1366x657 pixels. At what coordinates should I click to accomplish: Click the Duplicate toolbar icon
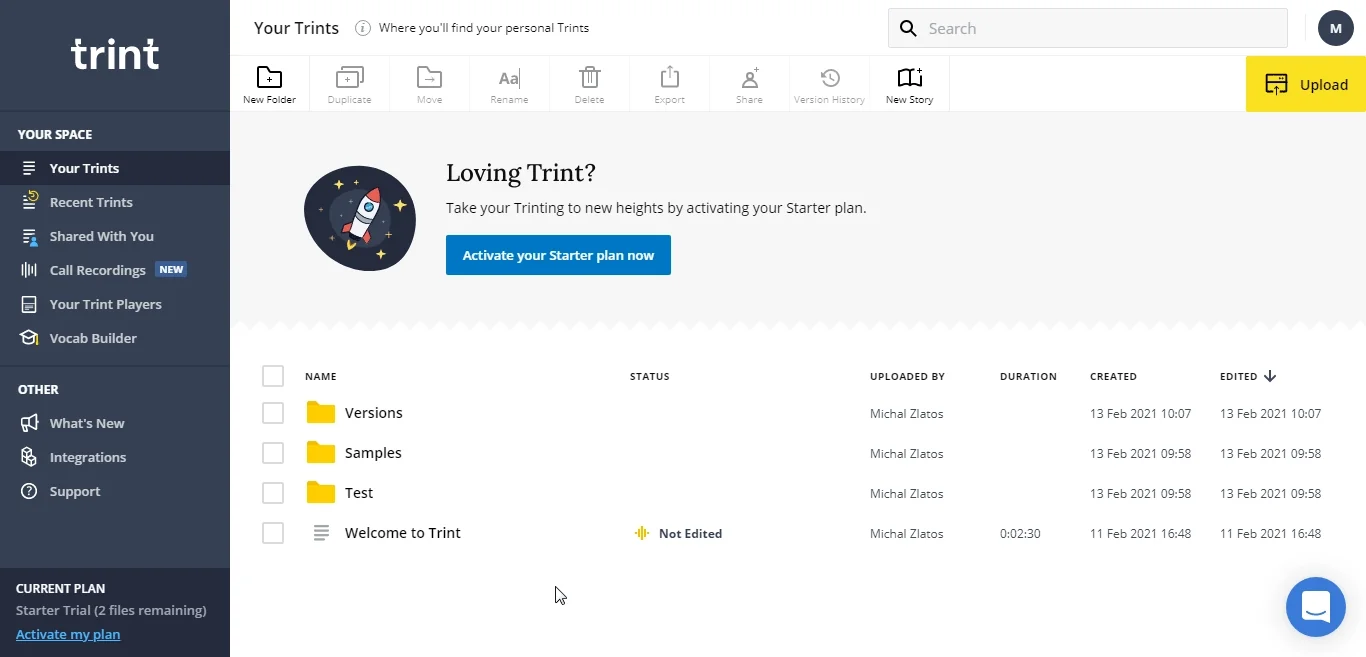(349, 77)
